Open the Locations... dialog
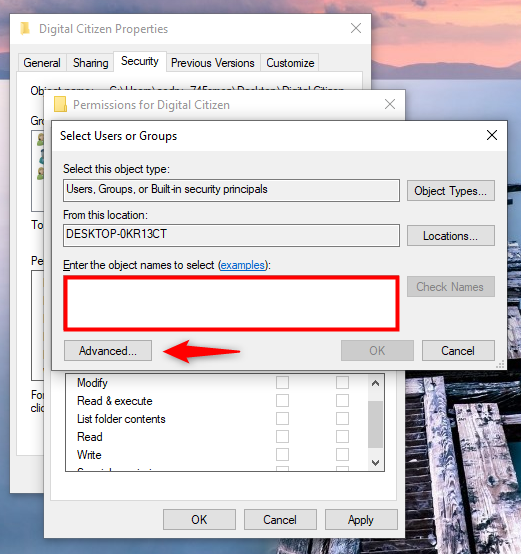 click(x=451, y=236)
